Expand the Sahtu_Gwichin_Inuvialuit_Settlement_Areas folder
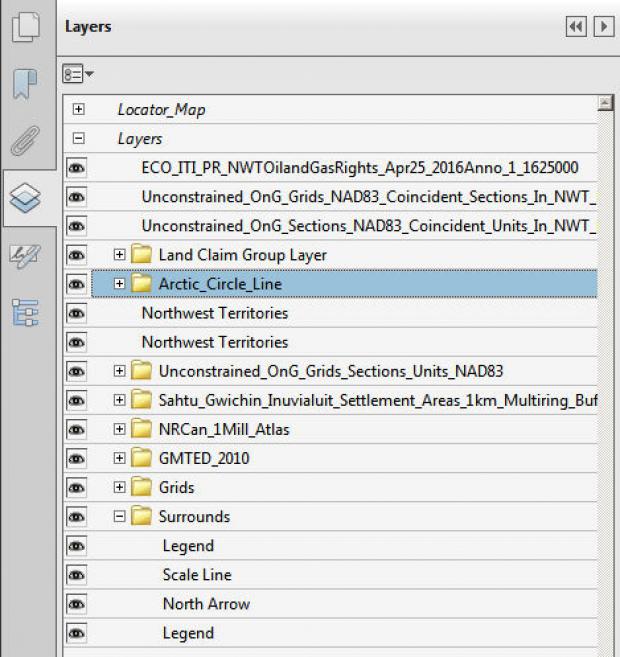 [x=119, y=400]
